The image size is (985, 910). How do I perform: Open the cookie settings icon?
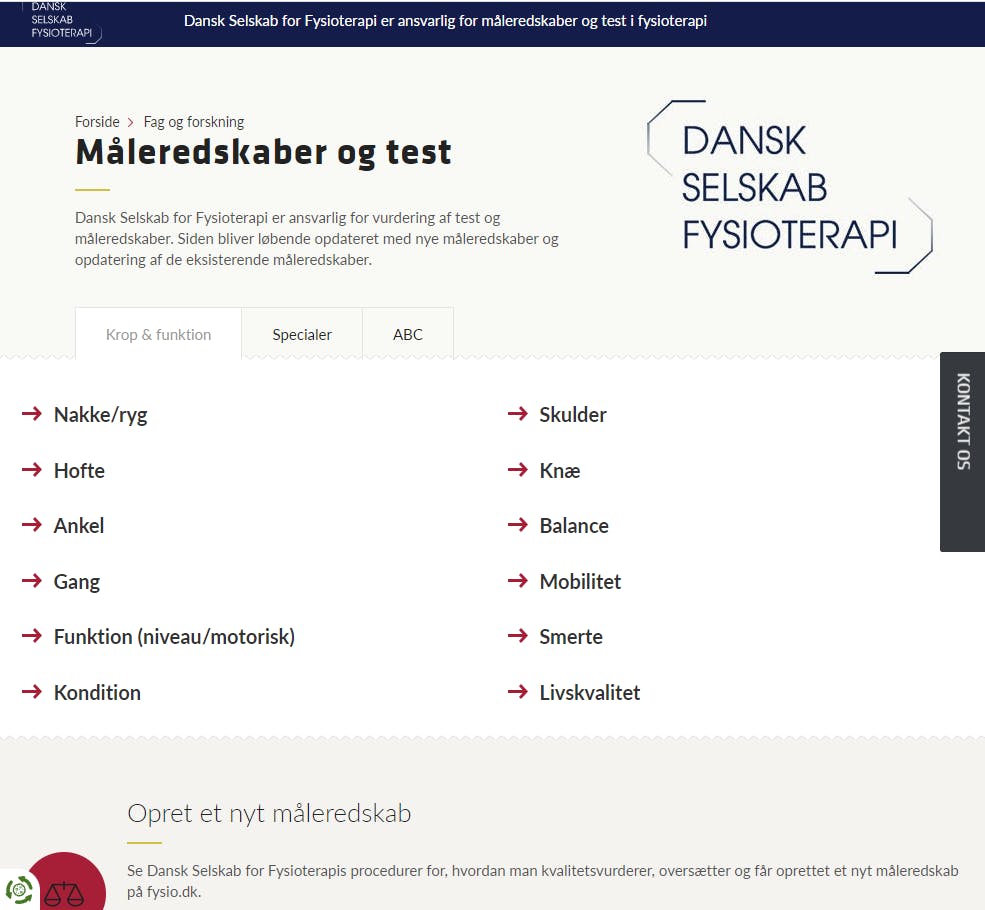click(19, 889)
